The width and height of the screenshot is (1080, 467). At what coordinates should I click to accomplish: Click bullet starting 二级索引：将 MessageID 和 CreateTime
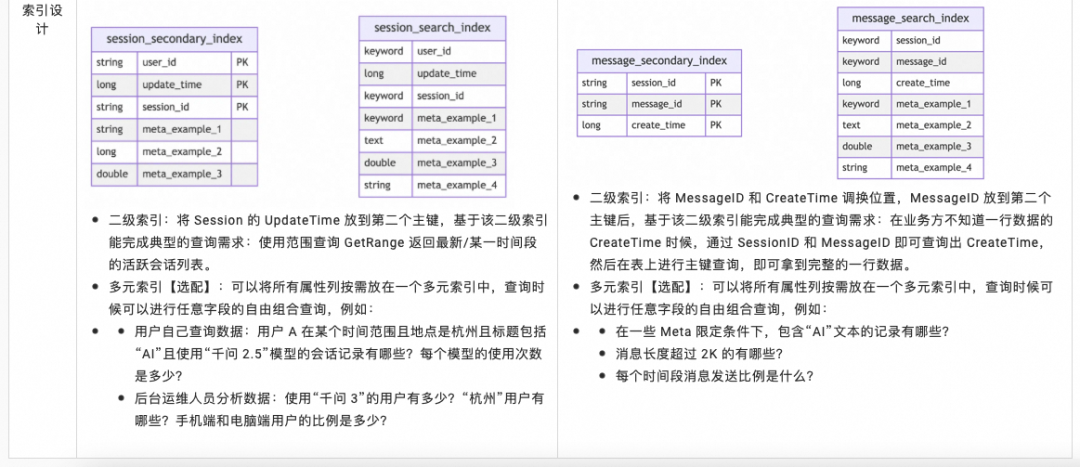click(x=822, y=231)
